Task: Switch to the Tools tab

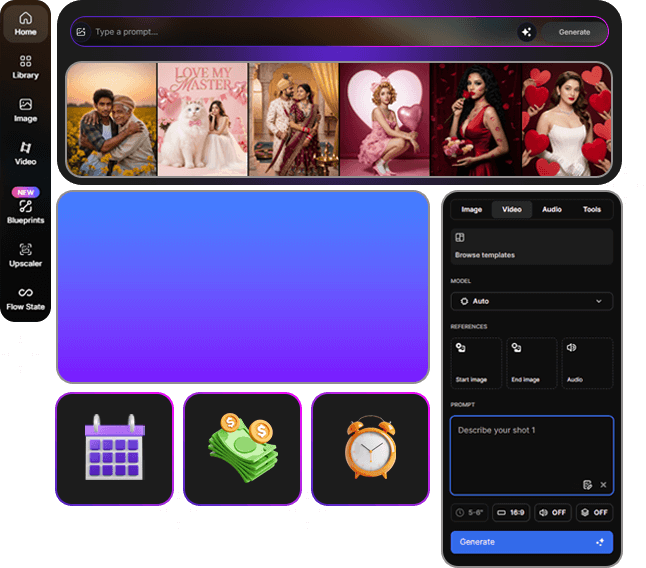Action: click(x=592, y=209)
